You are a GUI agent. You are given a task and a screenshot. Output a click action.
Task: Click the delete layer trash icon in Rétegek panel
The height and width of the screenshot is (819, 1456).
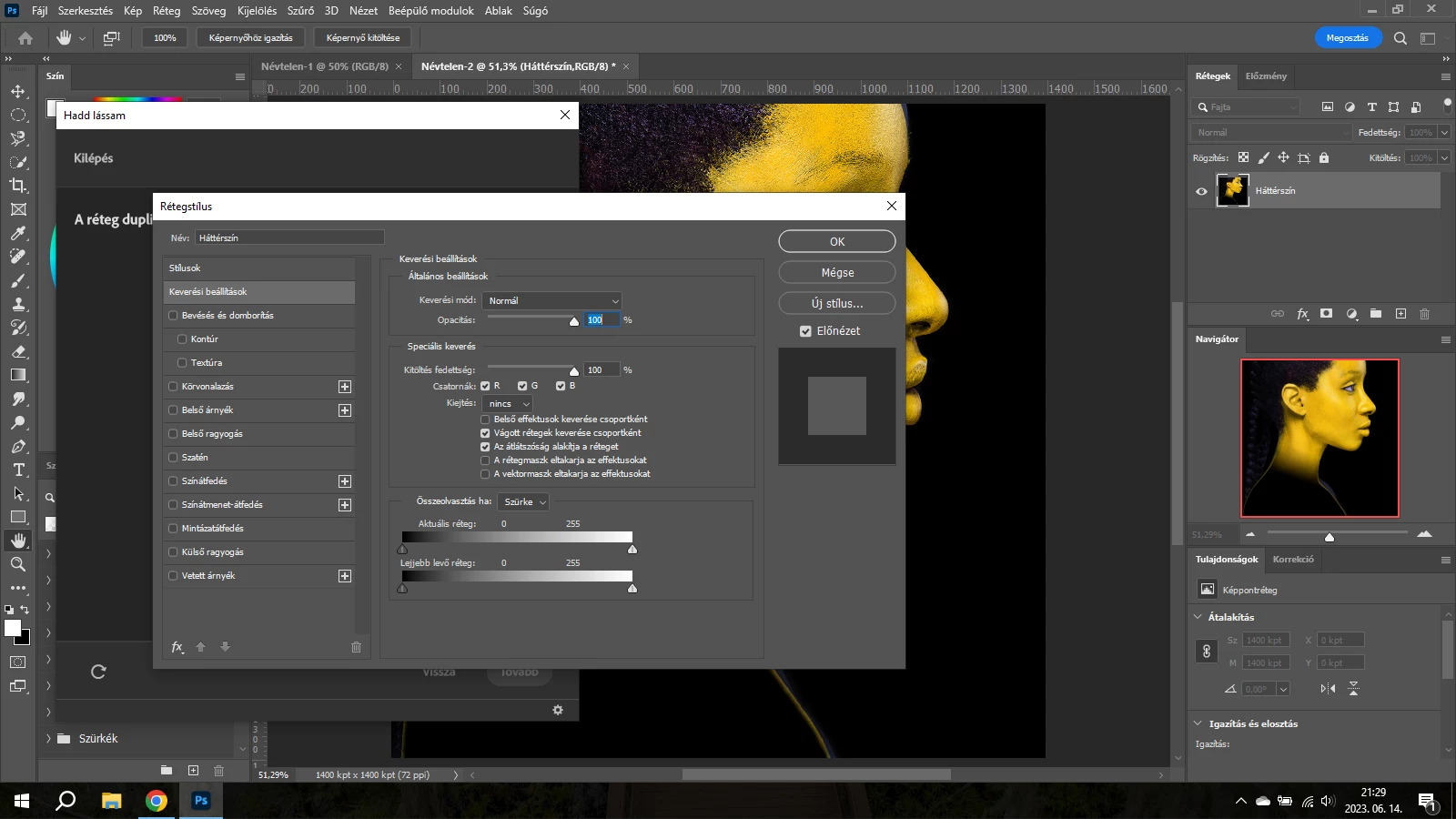pyautogui.click(x=1424, y=314)
